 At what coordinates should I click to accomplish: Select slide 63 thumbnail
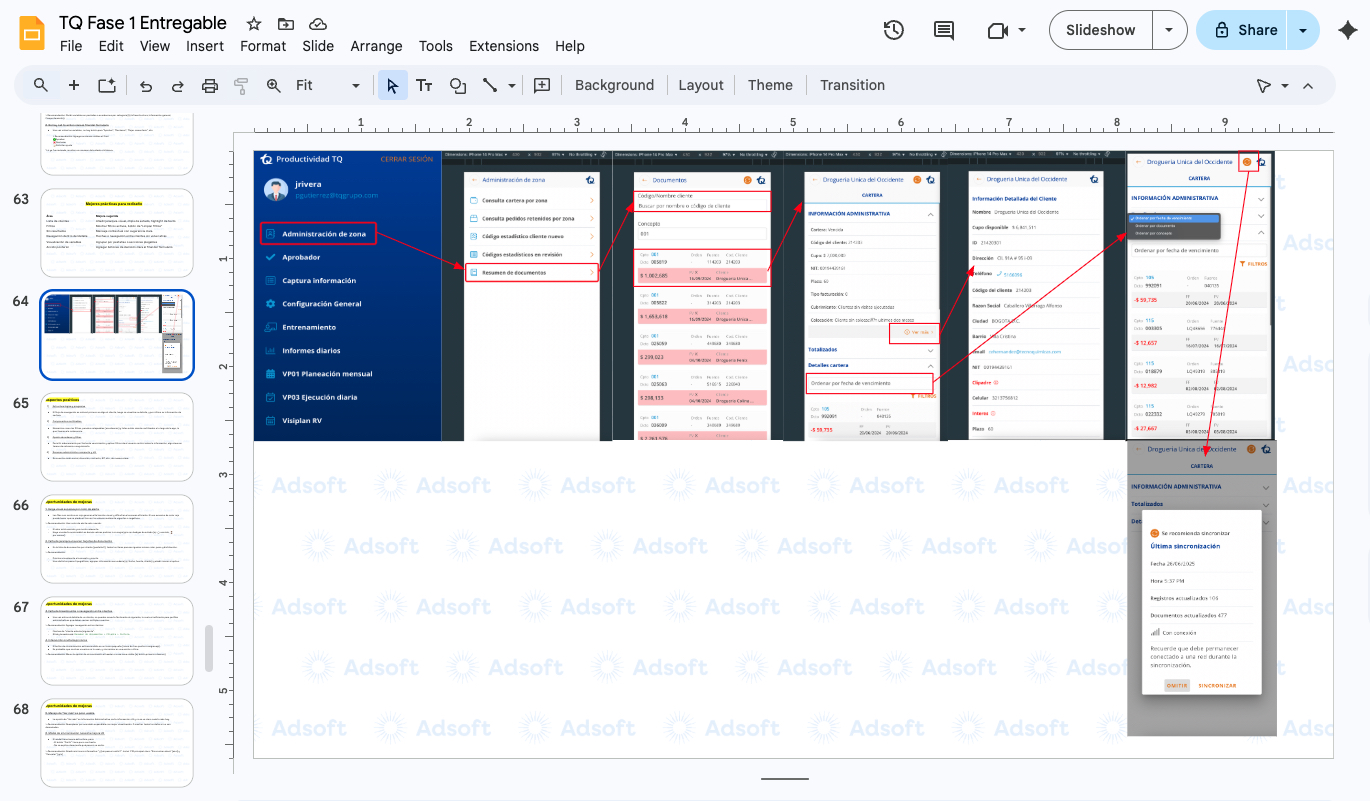tap(117, 233)
